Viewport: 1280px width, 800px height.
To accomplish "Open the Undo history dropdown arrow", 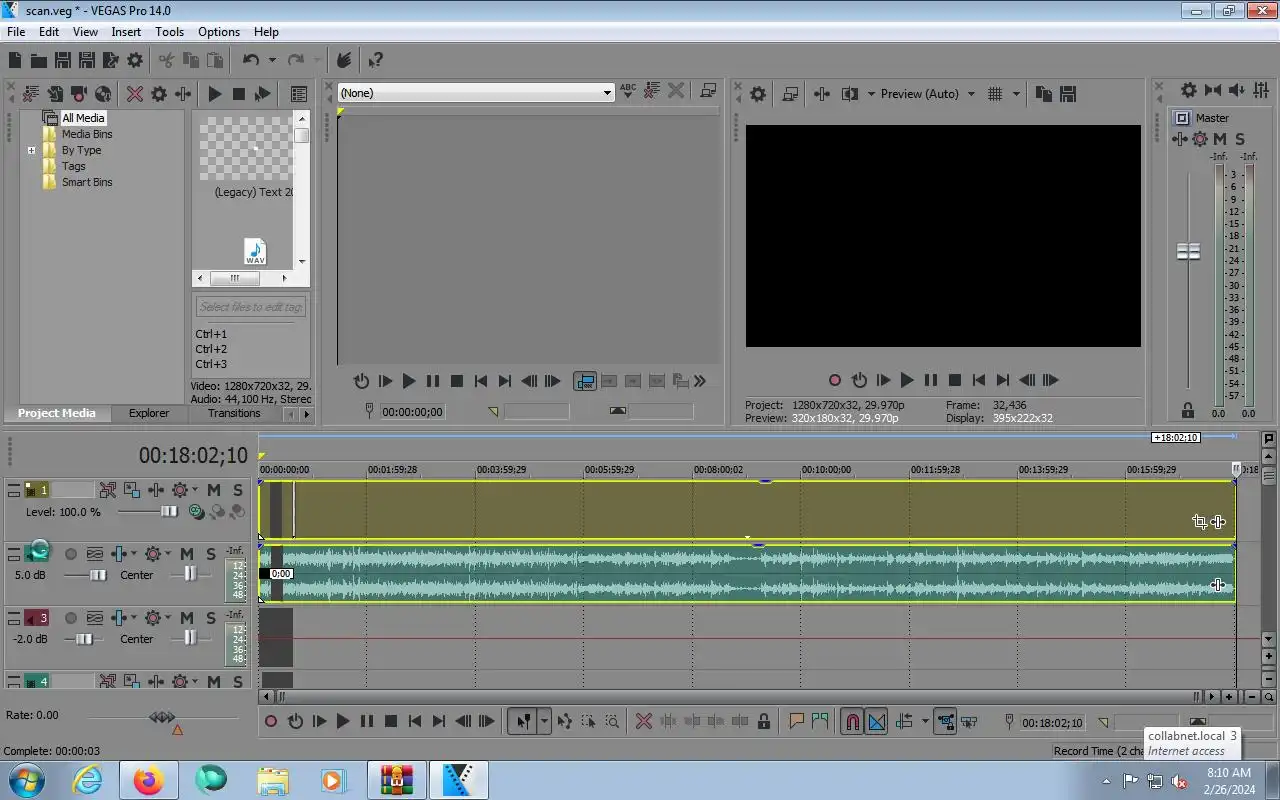I will 271,60.
